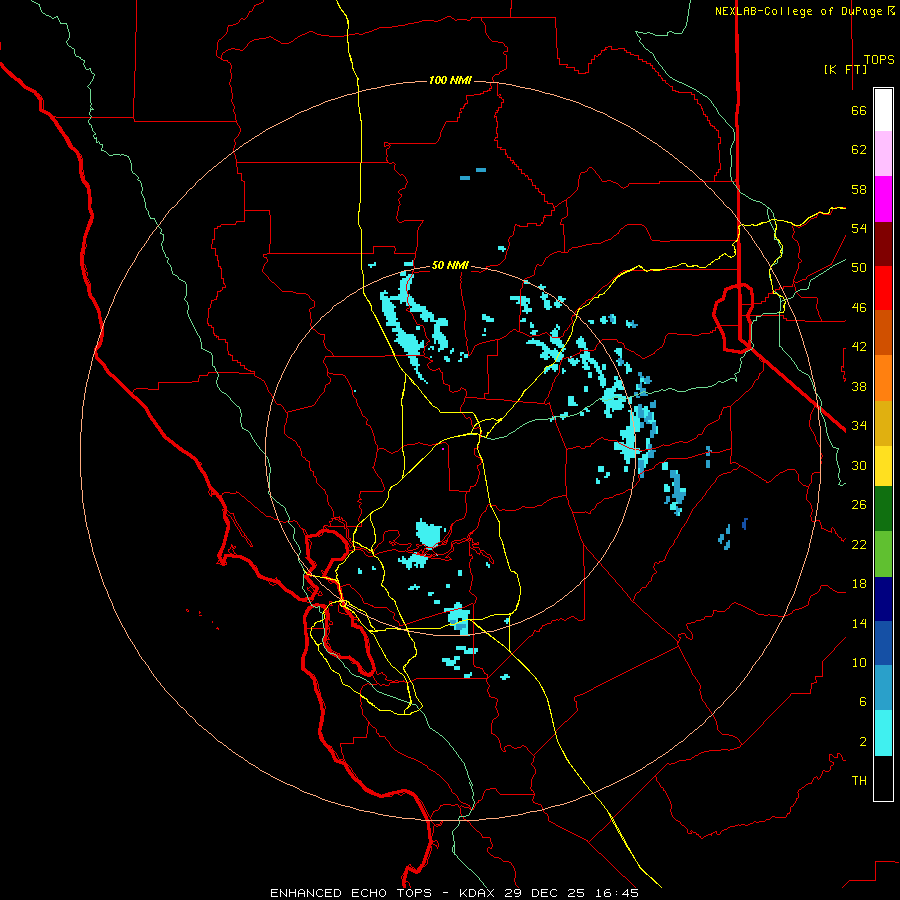Click the dark red (maroon) legend swatch
Viewport: 900px width, 900px height.
point(883,244)
